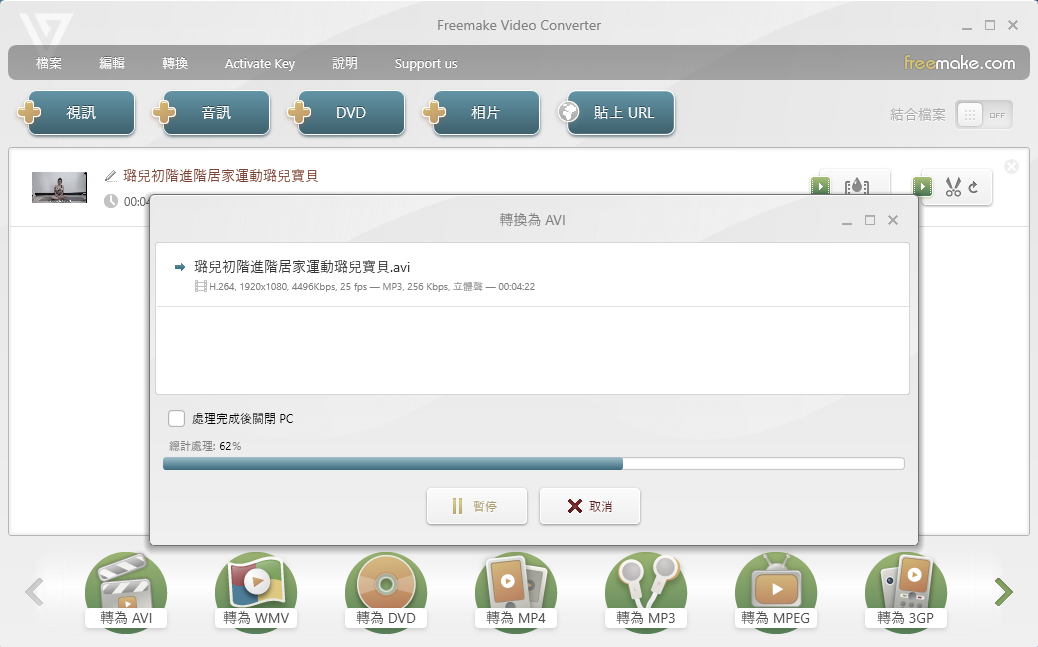Minimize the 轉換為 AVI dialog

(847, 221)
